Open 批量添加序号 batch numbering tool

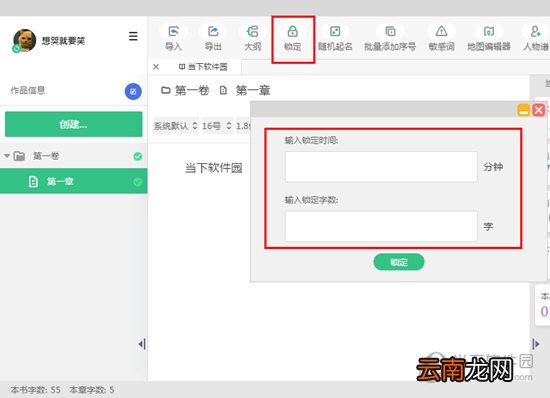point(390,38)
